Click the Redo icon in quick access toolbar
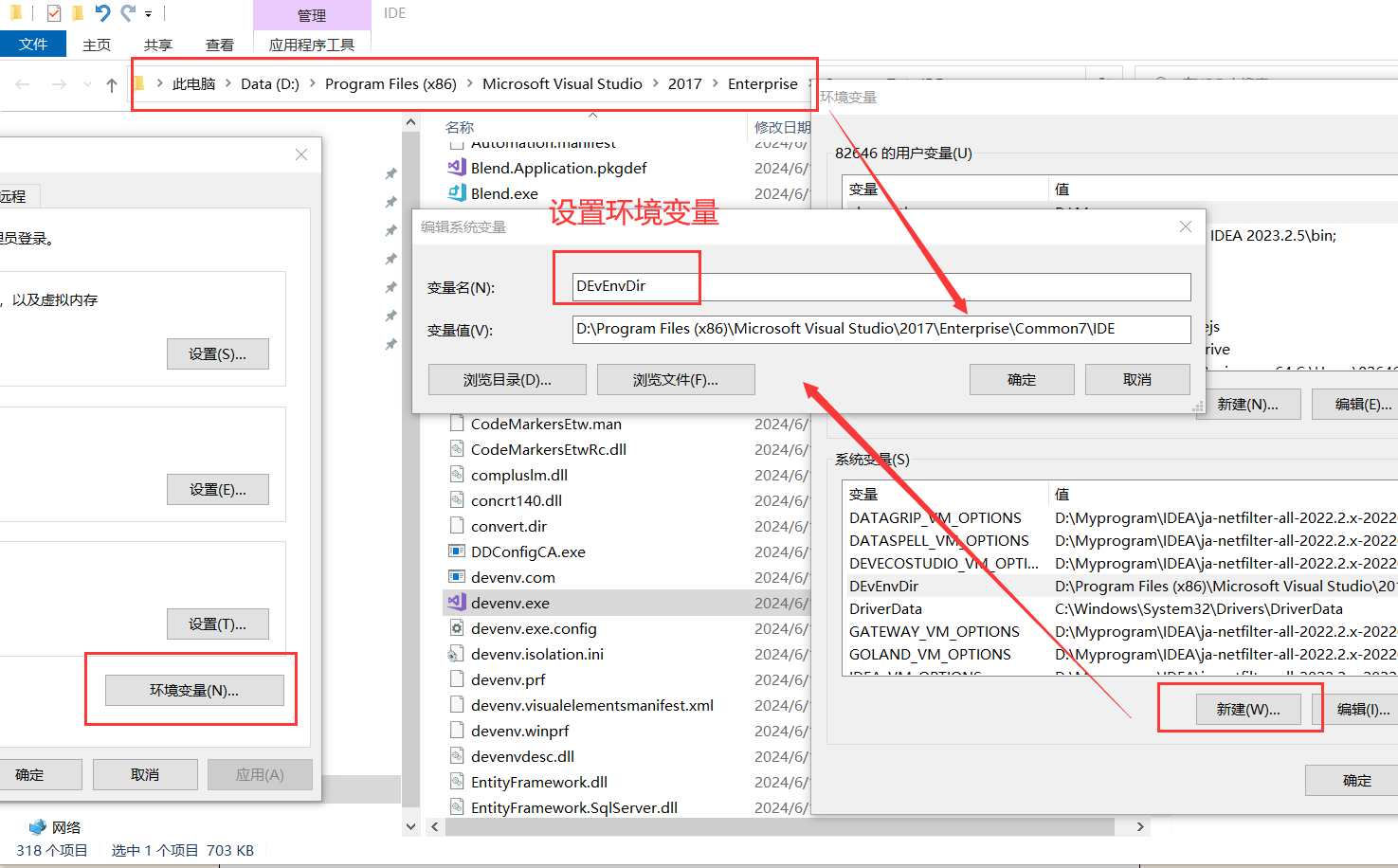This screenshot has width=1398, height=868. [x=128, y=13]
